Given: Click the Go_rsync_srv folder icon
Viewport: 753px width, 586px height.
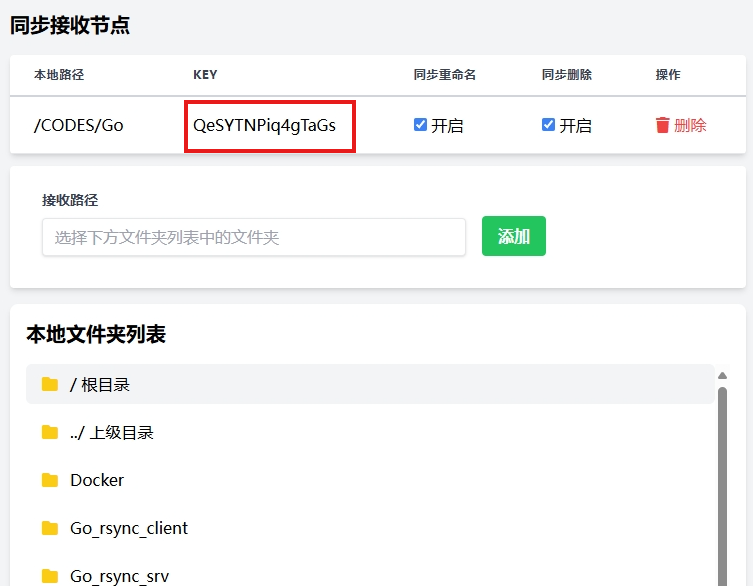Looking at the screenshot, I should 50,576.
